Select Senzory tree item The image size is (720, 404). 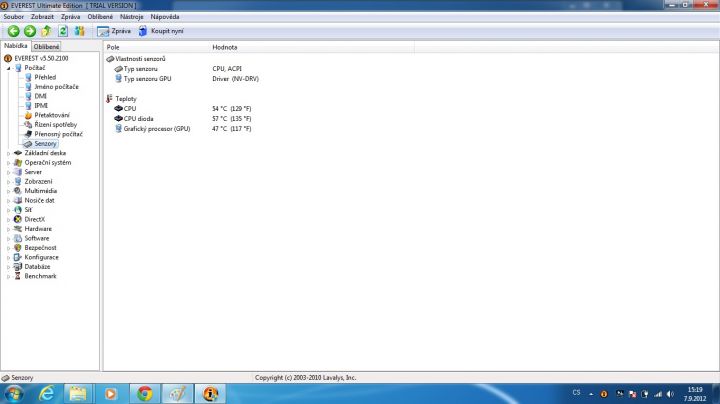tap(45, 144)
